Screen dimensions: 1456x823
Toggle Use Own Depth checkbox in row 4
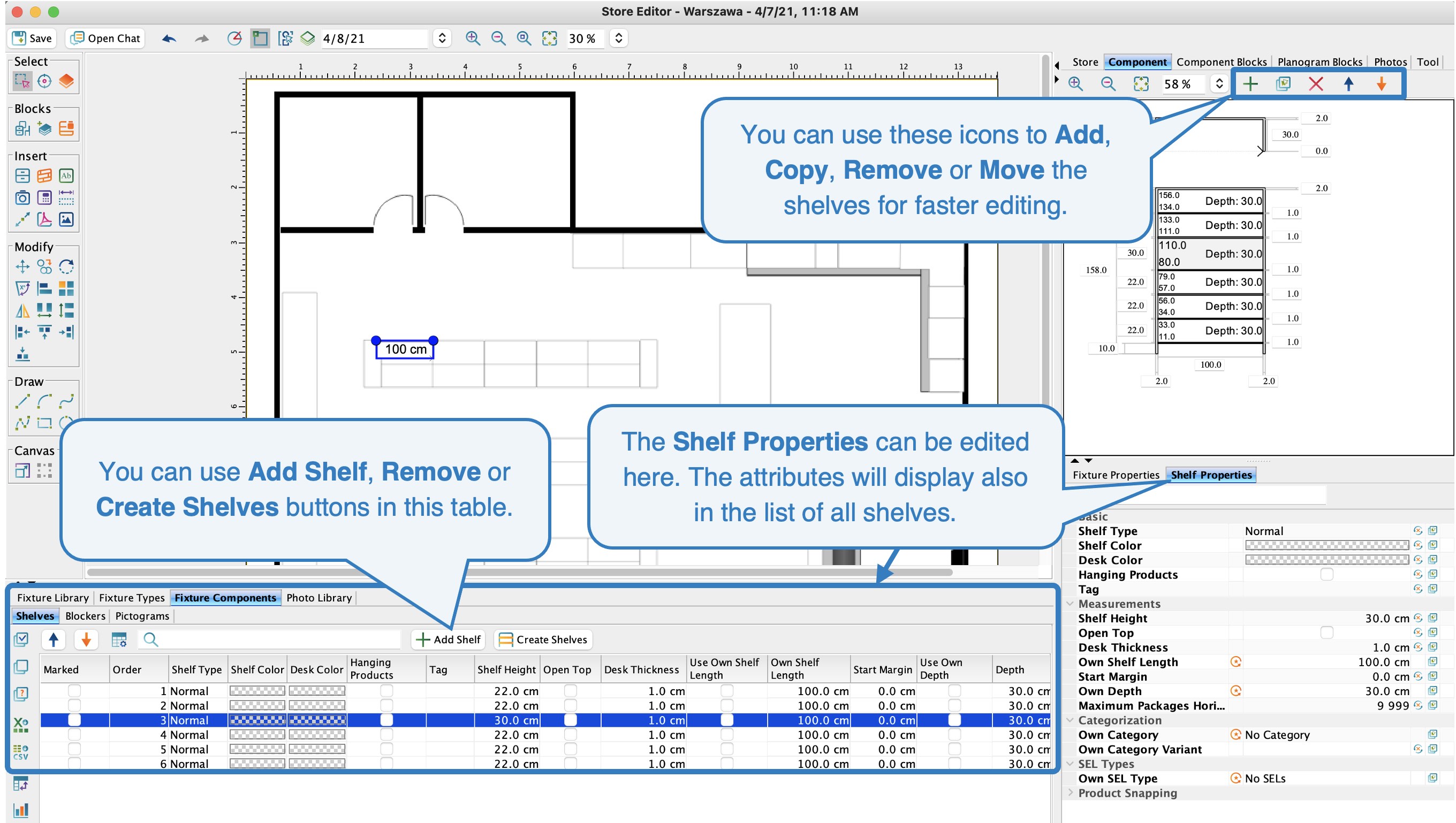click(x=954, y=734)
